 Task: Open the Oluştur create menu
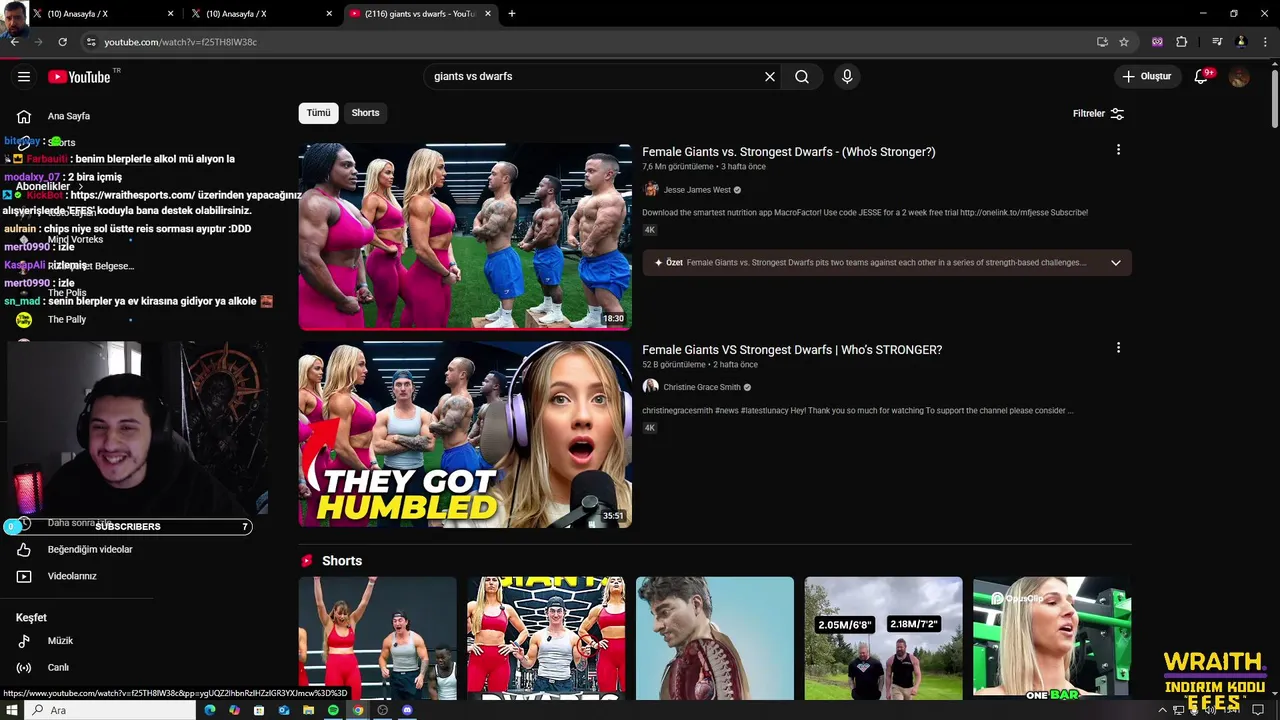click(1146, 77)
